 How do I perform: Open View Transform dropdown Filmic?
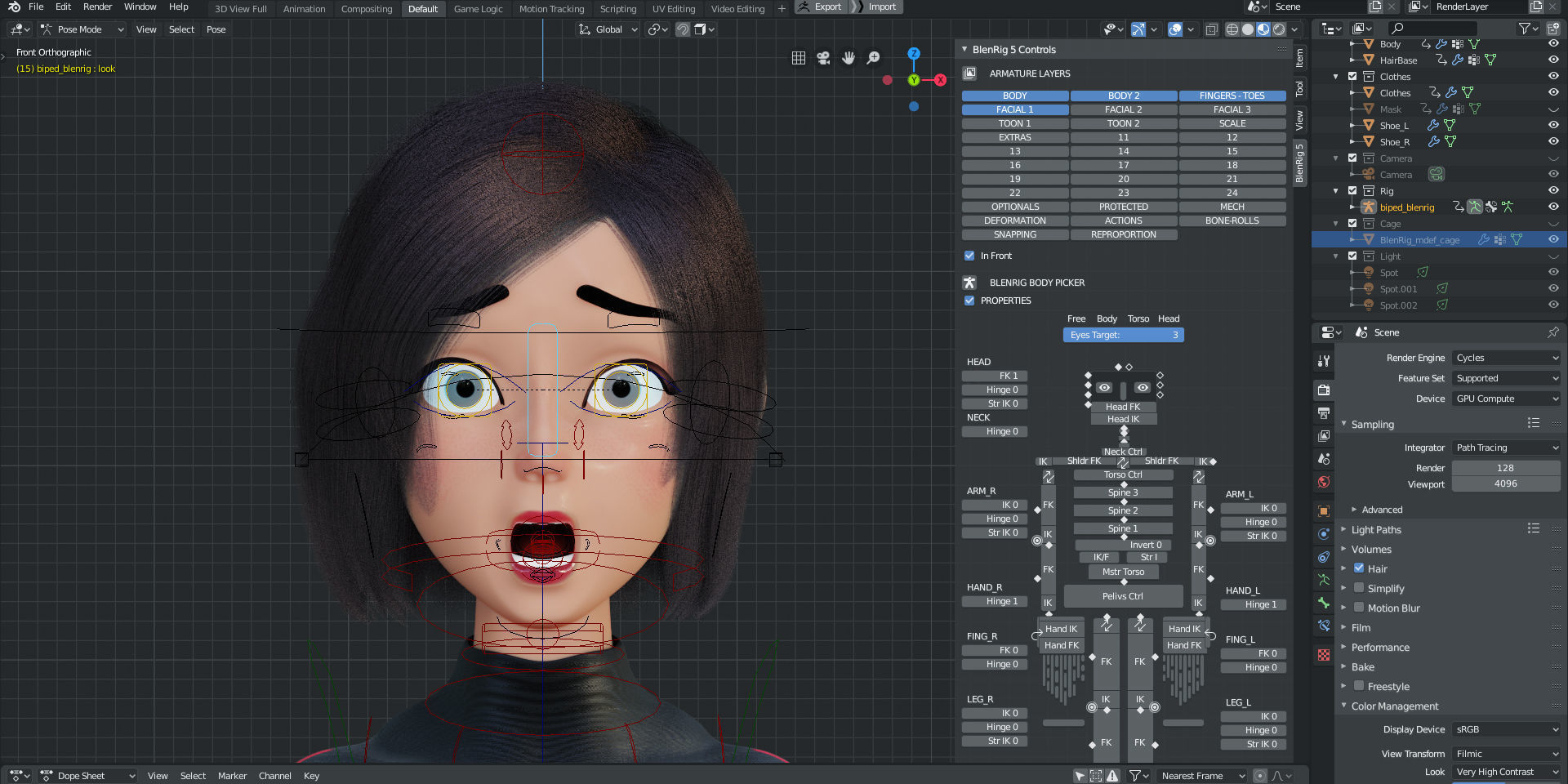coord(1507,754)
